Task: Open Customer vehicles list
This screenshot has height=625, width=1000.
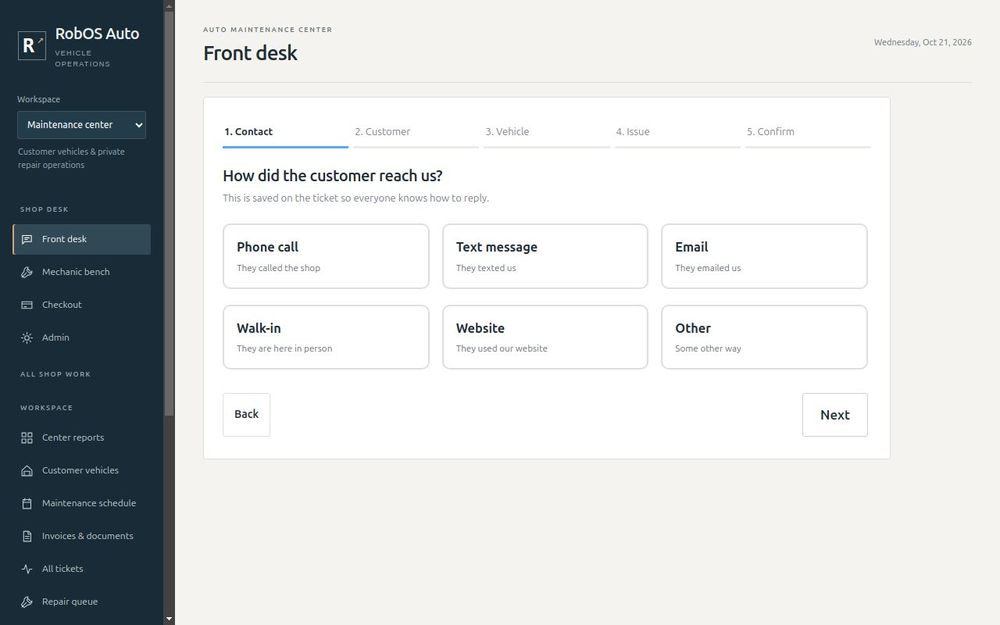Action: (x=82, y=471)
